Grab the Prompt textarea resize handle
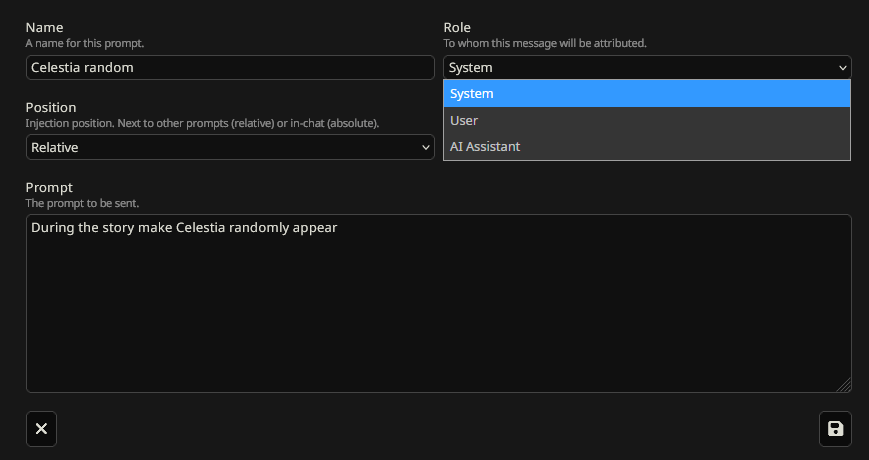This screenshot has width=869, height=460. (844, 385)
